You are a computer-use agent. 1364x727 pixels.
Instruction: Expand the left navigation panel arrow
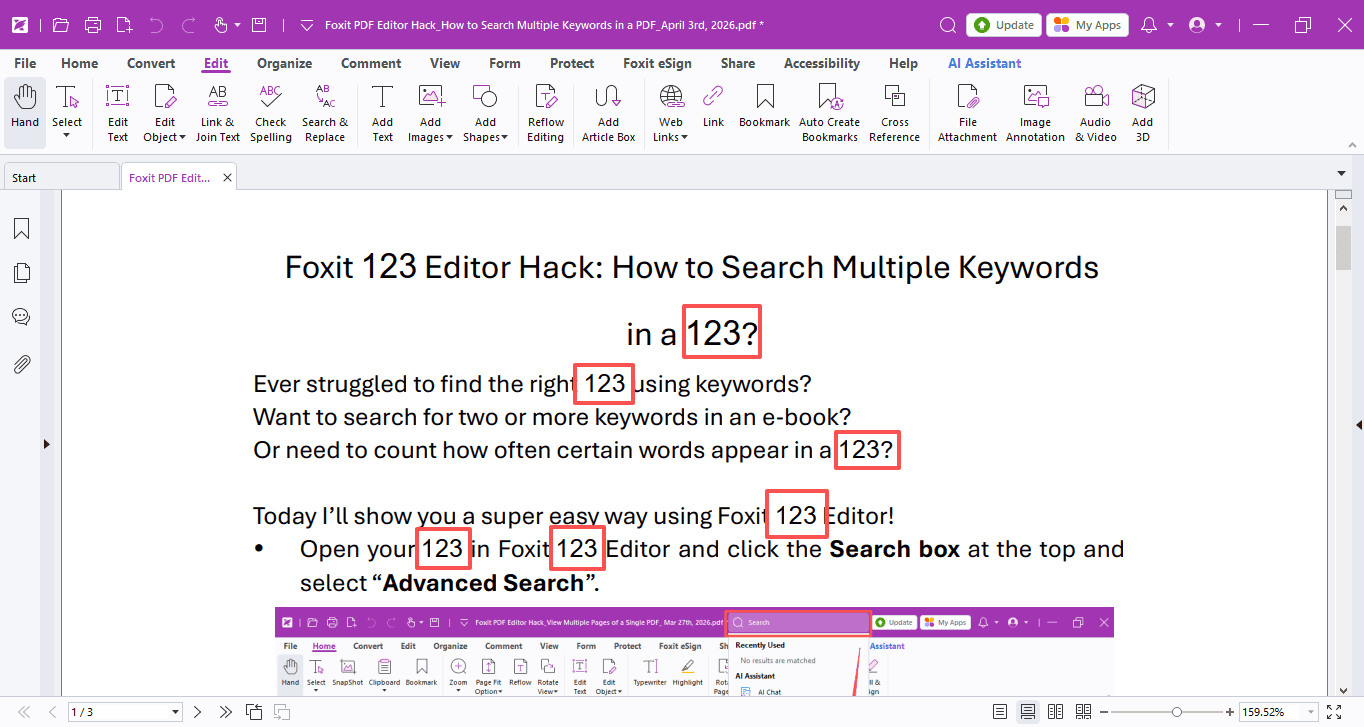[46, 443]
